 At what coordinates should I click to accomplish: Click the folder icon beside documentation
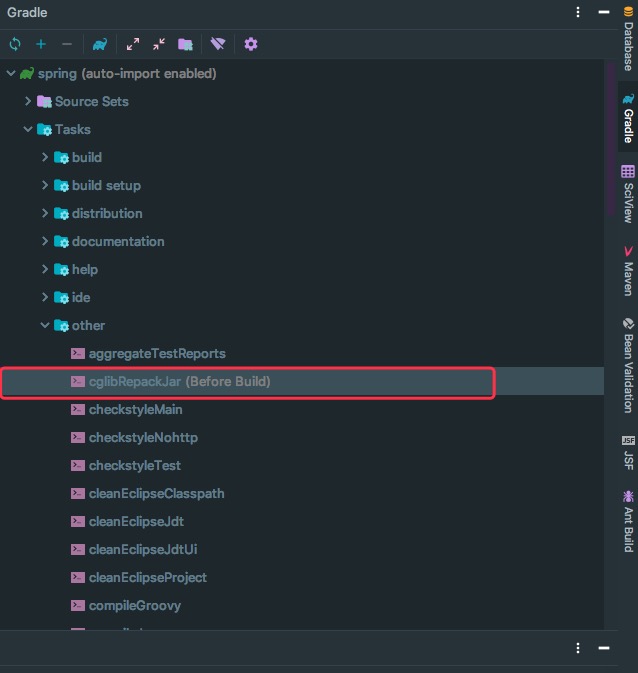[x=61, y=241]
